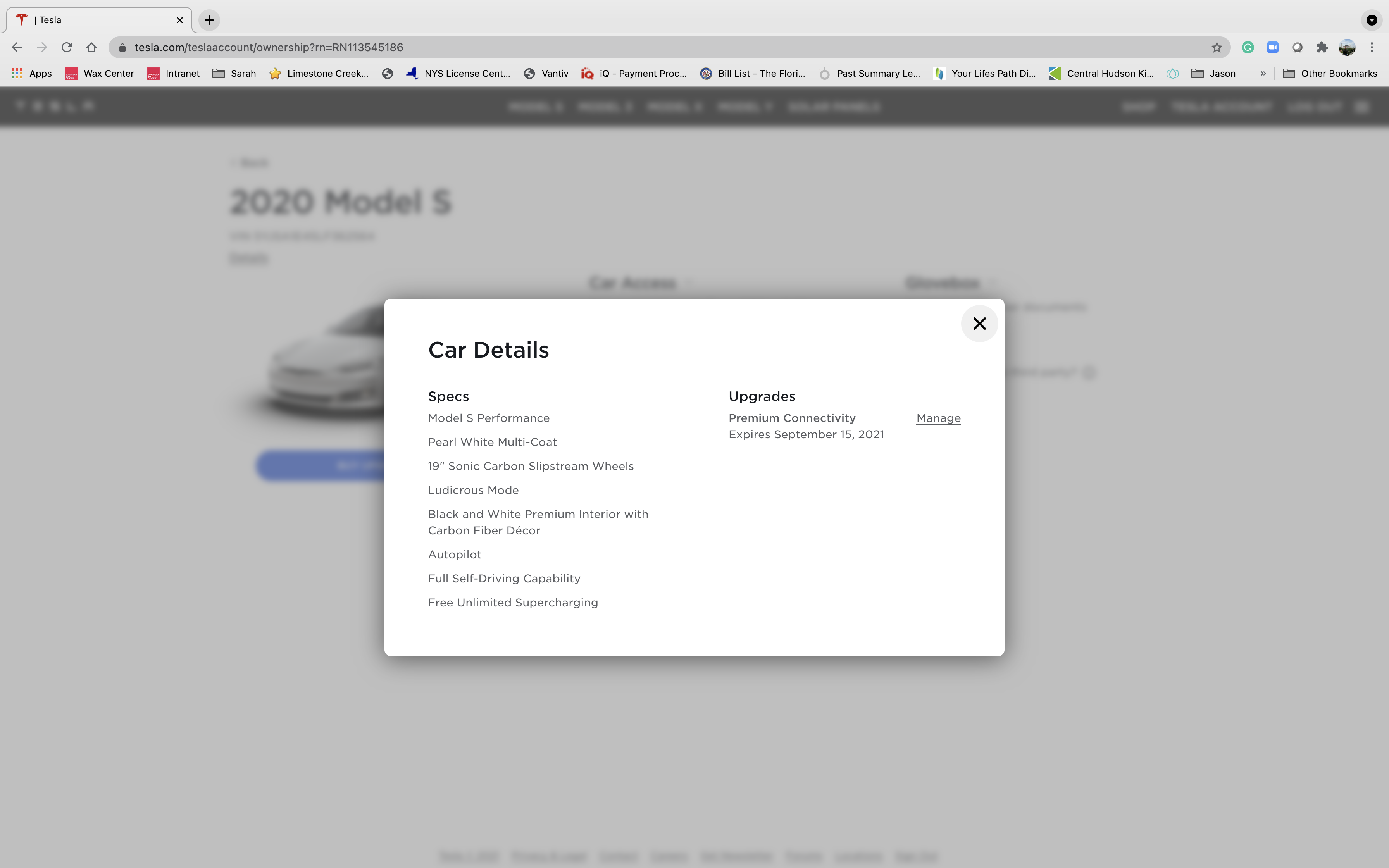This screenshot has width=1389, height=868.
Task: Close the Car Details dialog
Action: (979, 324)
